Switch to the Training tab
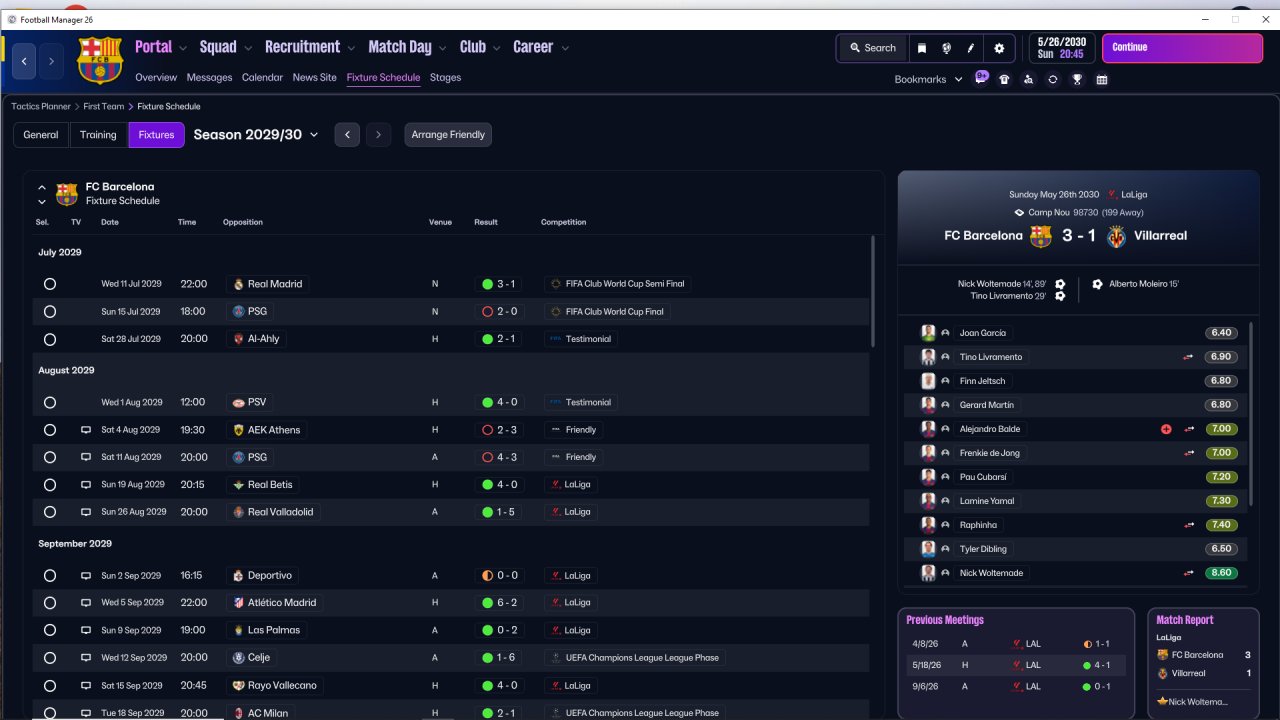The width and height of the screenshot is (1280, 720). click(98, 135)
